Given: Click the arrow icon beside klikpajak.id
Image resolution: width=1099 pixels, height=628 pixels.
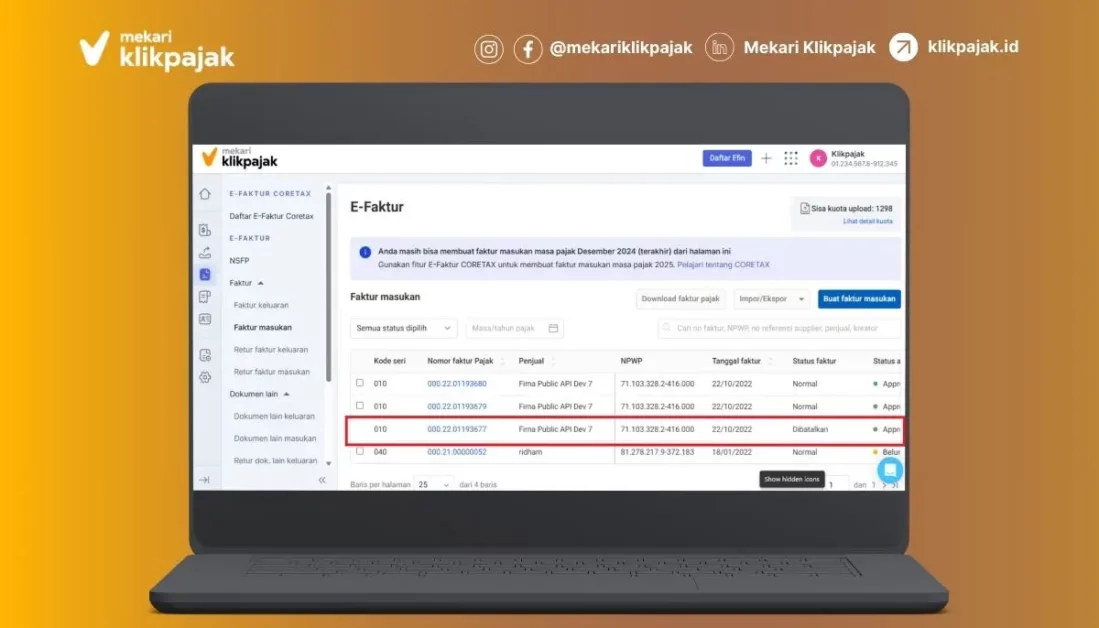Looking at the screenshot, I should 903,47.
